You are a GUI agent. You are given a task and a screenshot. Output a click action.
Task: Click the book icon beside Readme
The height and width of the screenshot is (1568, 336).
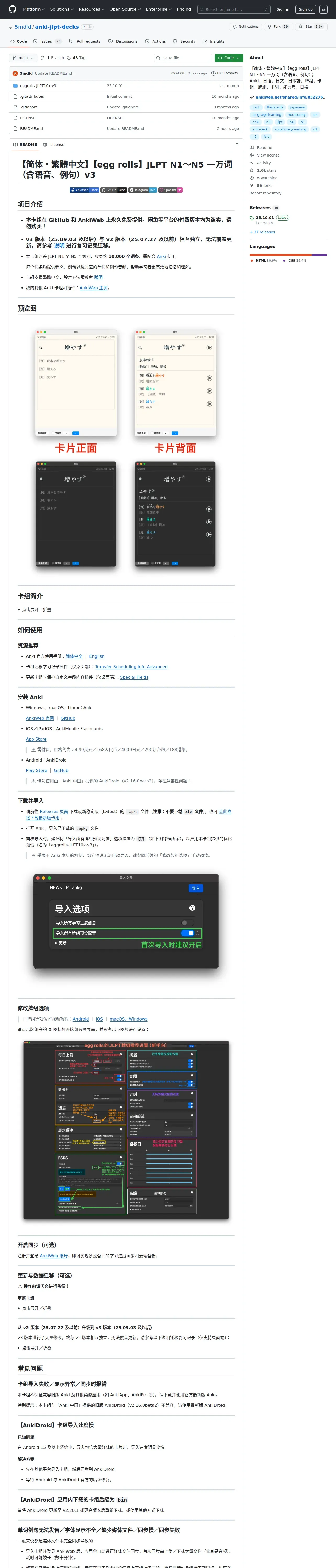click(x=252, y=148)
